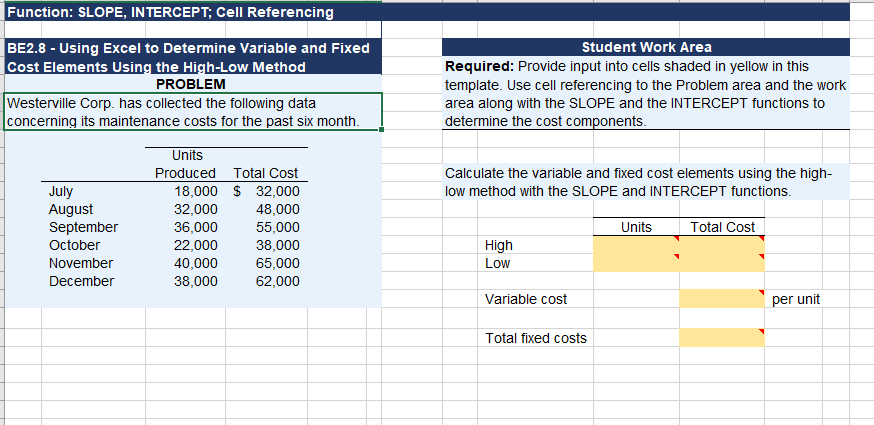874x425 pixels.
Task: Click the Student Work Area header
Action: coord(647,47)
